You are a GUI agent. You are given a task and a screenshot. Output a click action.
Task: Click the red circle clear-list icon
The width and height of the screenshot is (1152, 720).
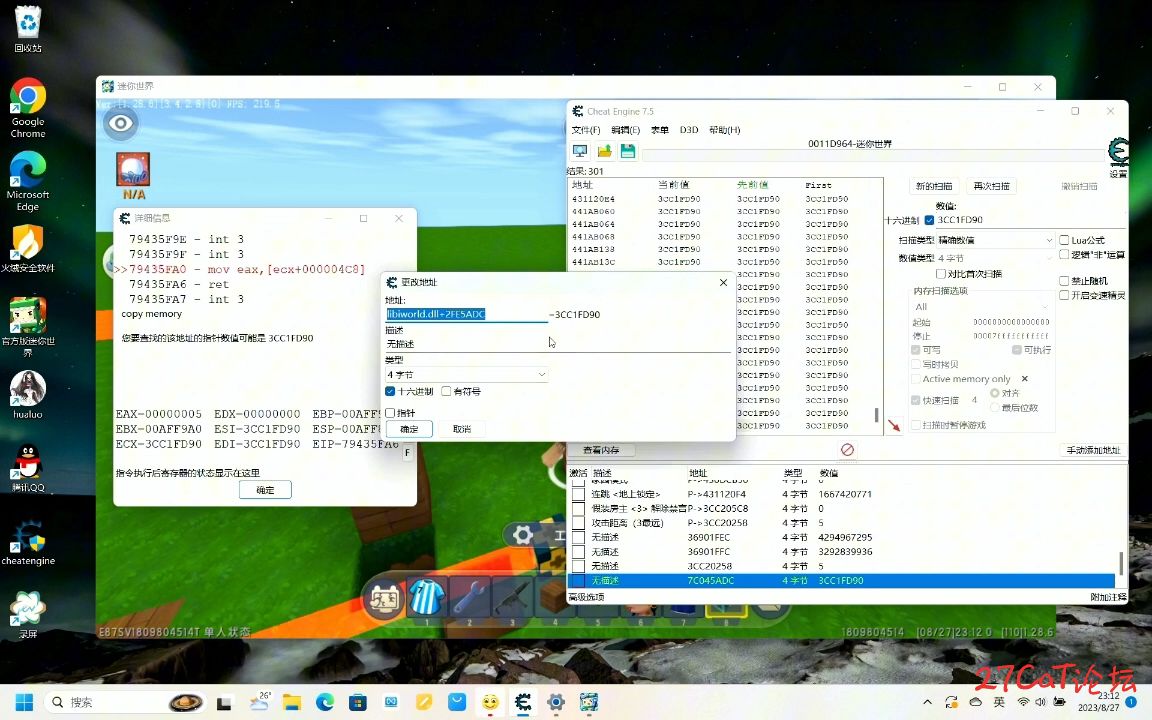847,450
